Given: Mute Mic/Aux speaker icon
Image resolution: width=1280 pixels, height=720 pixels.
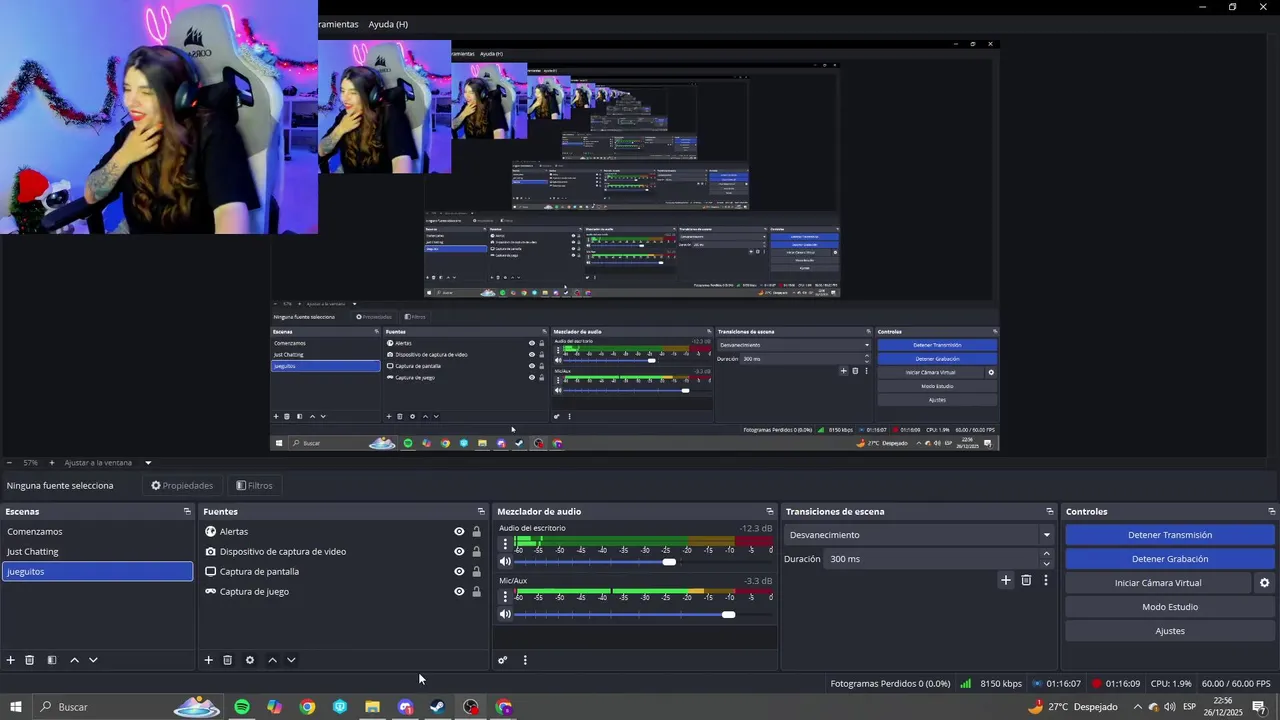Looking at the screenshot, I should click(x=505, y=614).
